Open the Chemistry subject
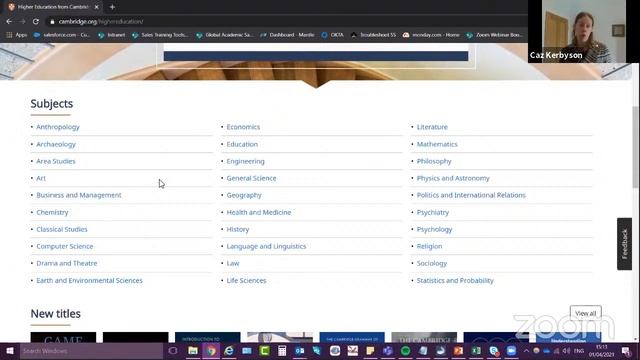 (x=52, y=212)
